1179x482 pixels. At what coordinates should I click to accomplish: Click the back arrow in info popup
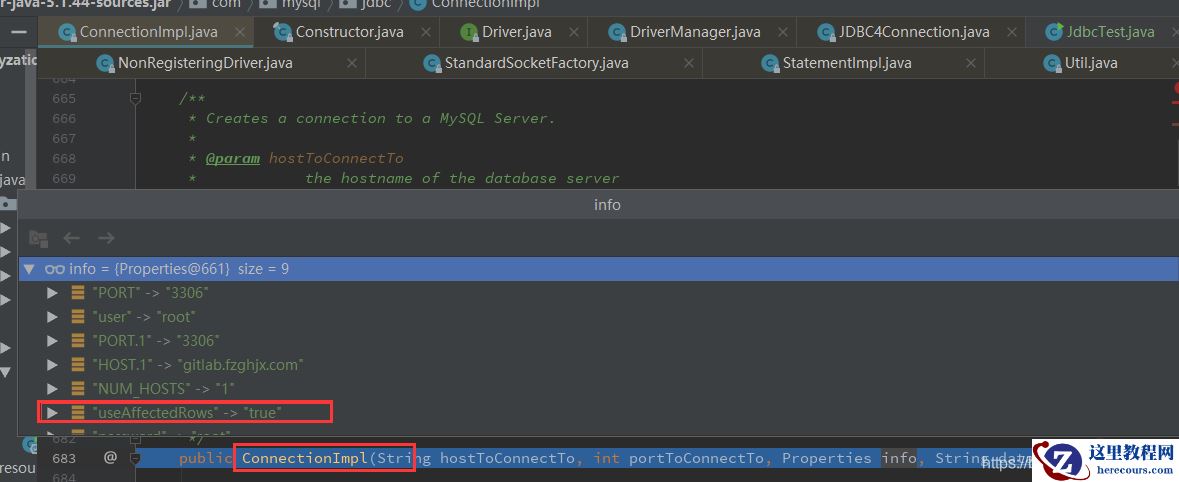71,238
